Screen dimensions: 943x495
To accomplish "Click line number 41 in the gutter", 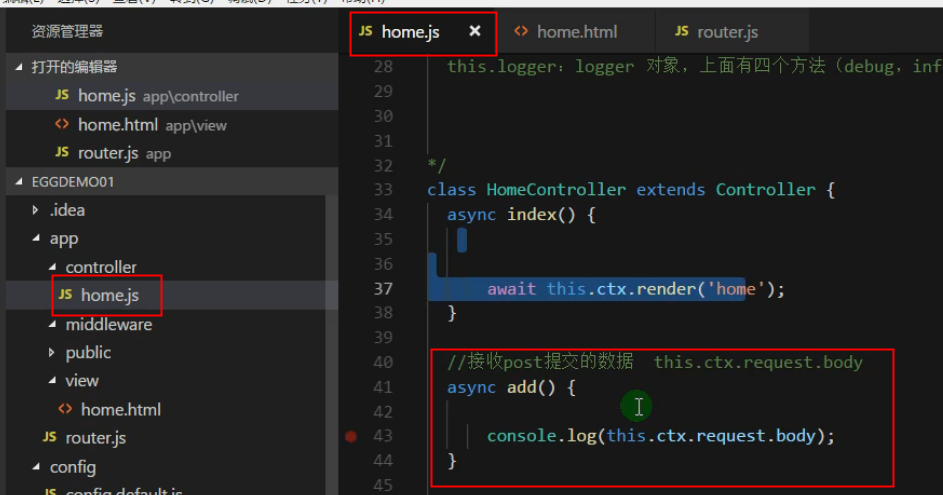I will point(383,387).
